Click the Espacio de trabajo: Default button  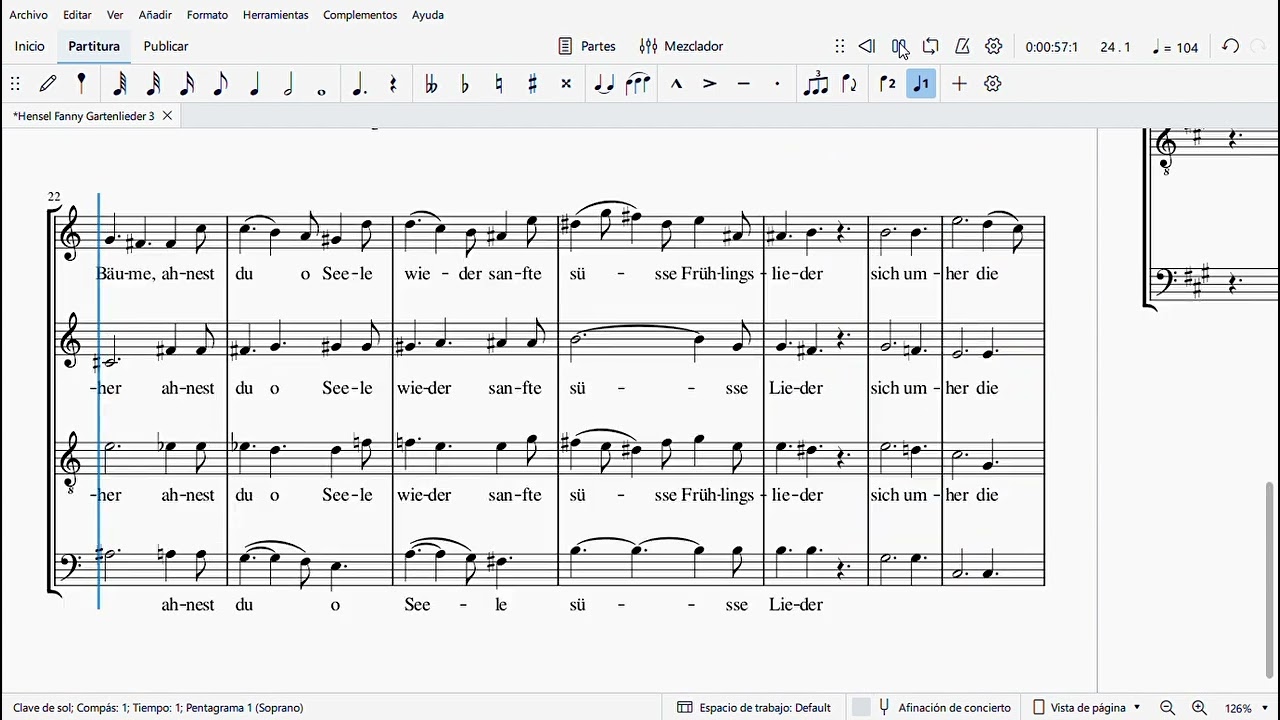pos(754,708)
